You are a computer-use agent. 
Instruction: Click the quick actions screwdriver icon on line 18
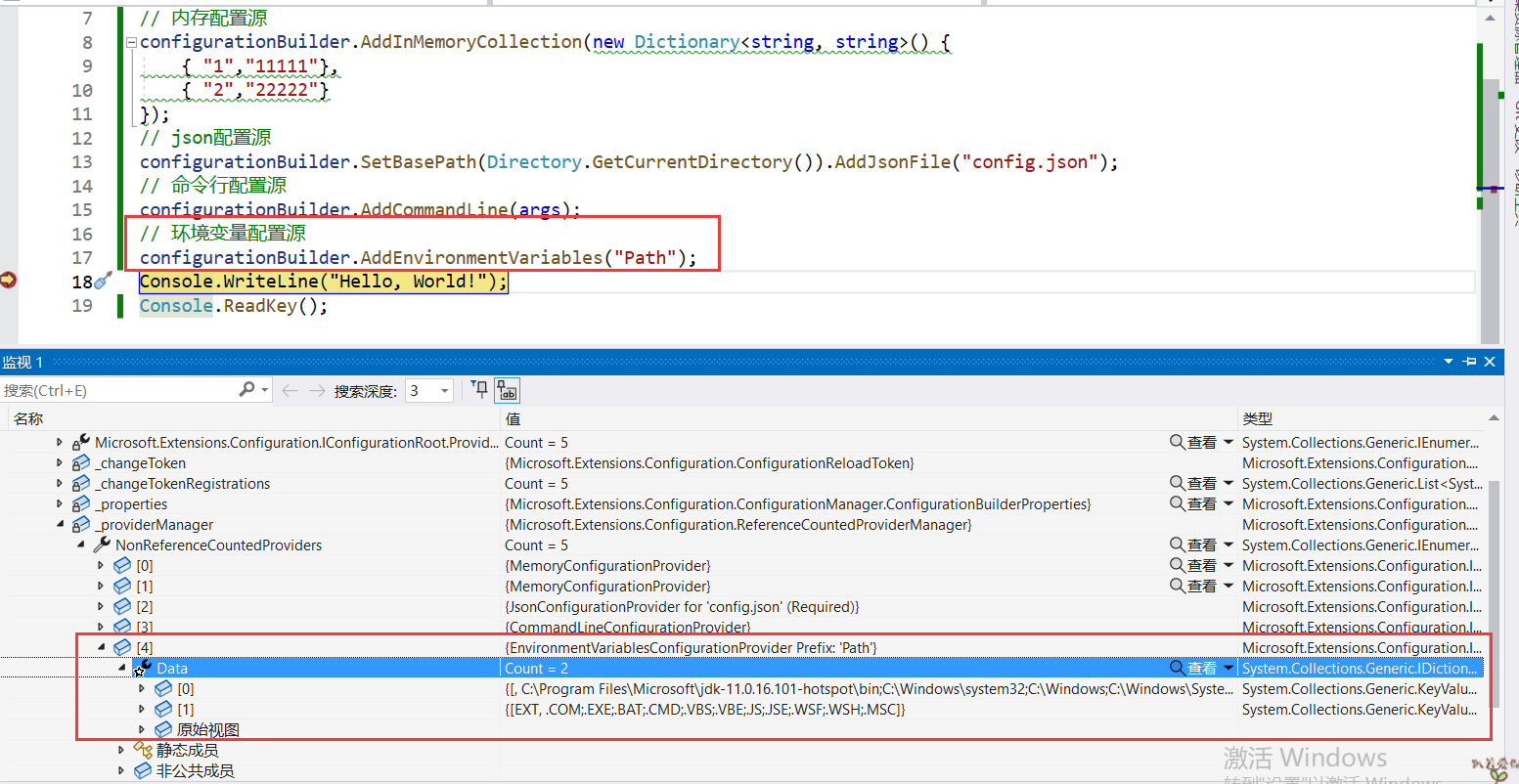pyautogui.click(x=103, y=282)
